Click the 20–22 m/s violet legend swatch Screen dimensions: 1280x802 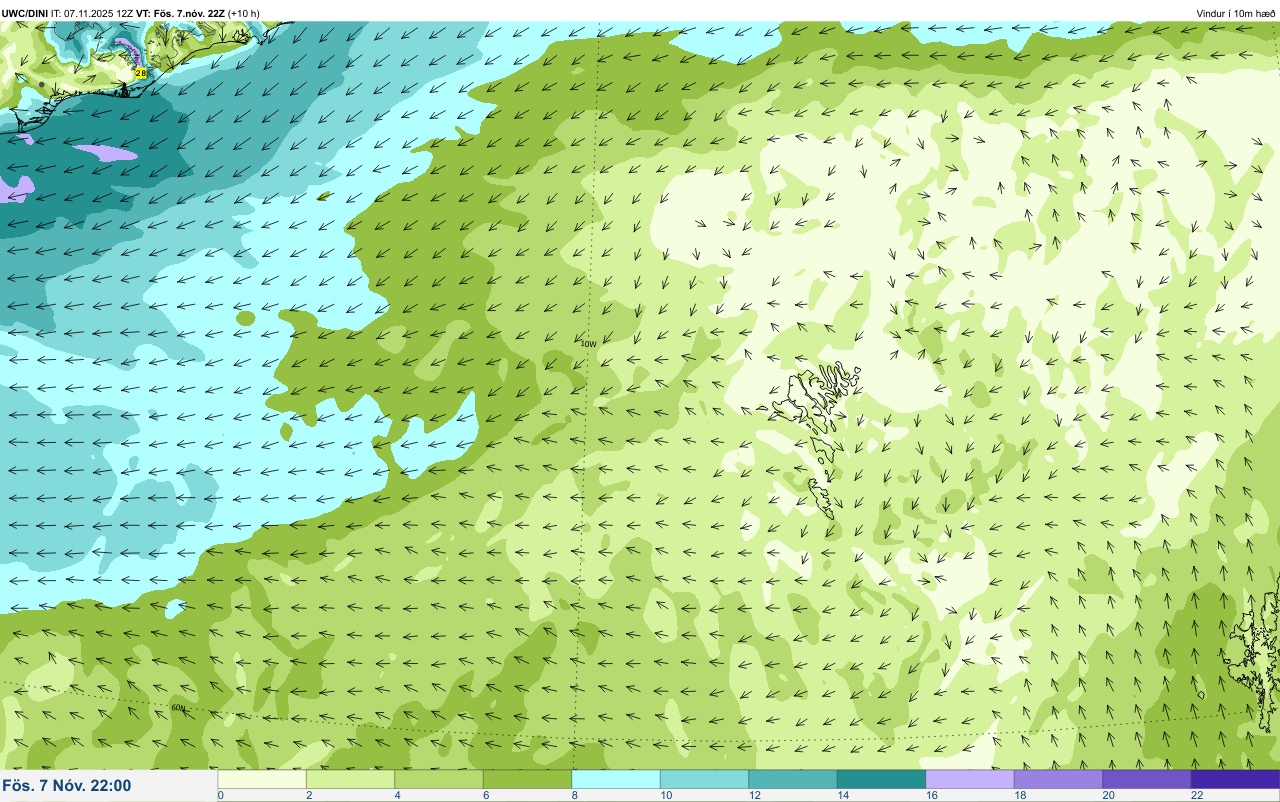(x=1147, y=779)
